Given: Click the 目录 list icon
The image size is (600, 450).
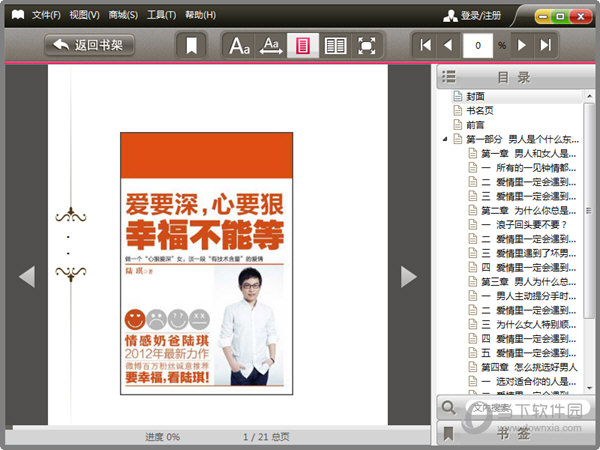Looking at the screenshot, I should tap(449, 77).
